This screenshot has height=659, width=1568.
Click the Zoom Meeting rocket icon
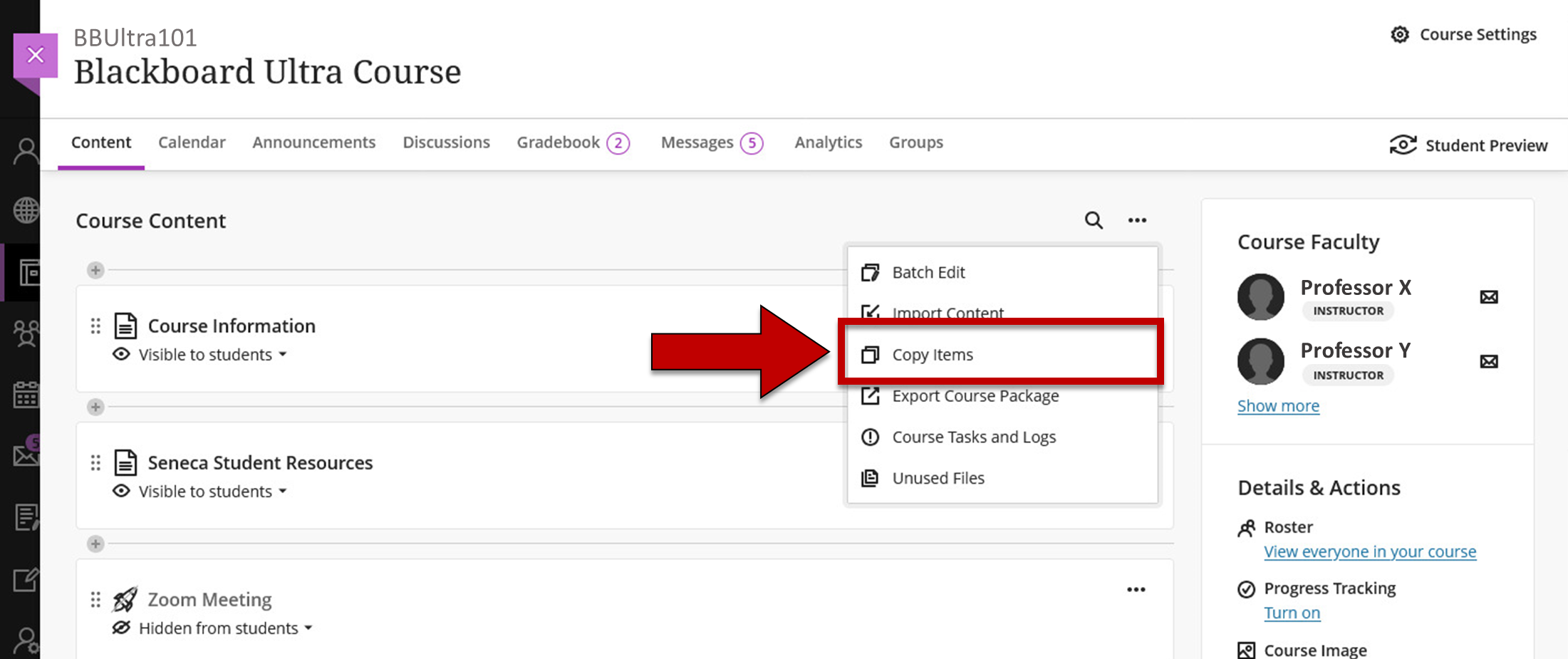pos(125,599)
